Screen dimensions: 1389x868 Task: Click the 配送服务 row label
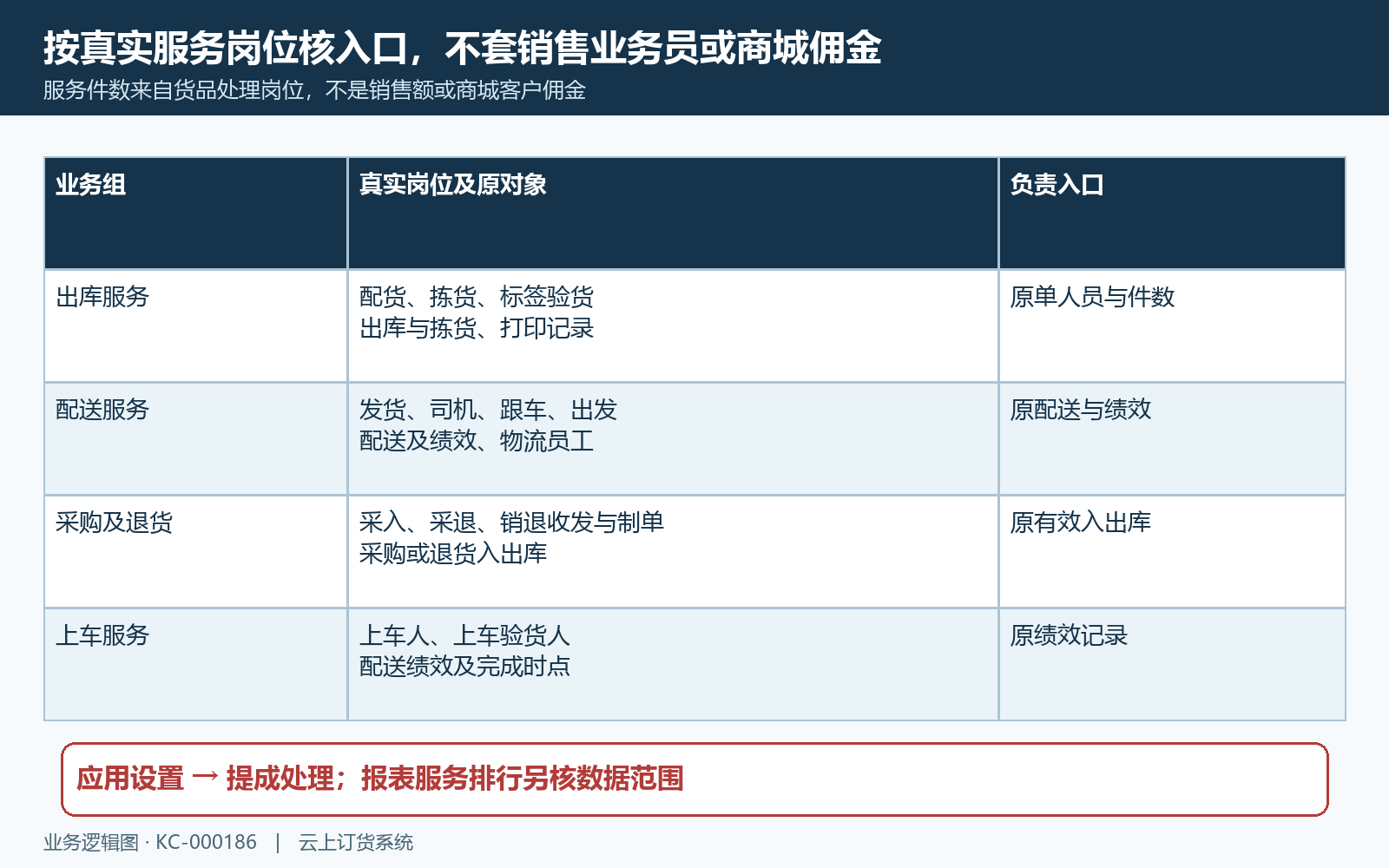tap(102, 410)
